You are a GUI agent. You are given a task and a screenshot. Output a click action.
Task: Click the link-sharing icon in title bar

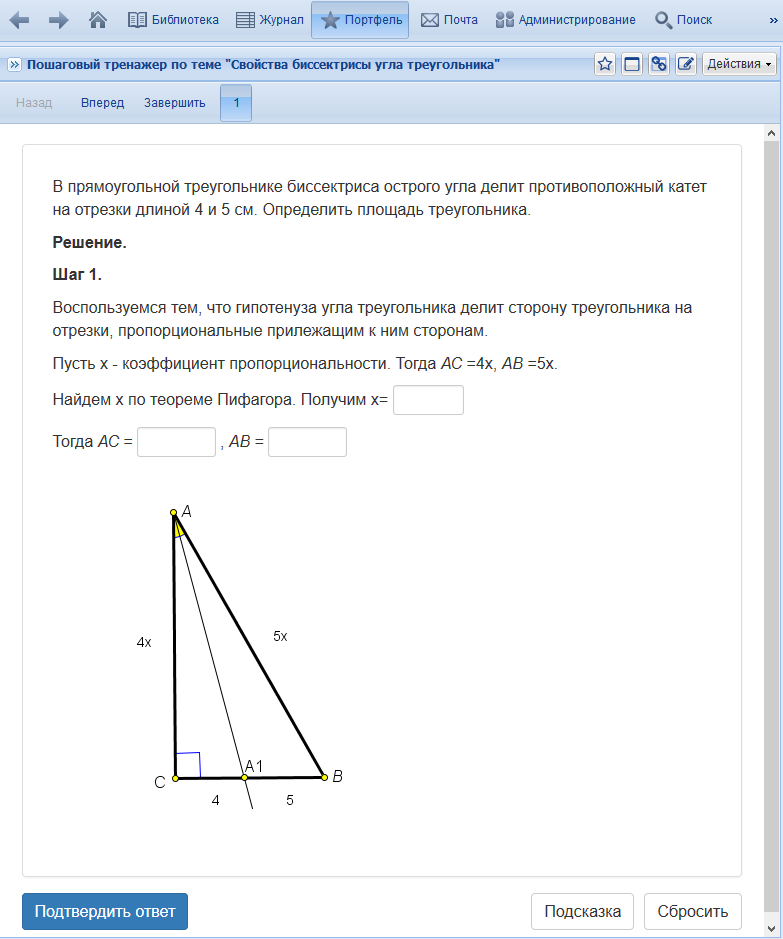pos(658,63)
